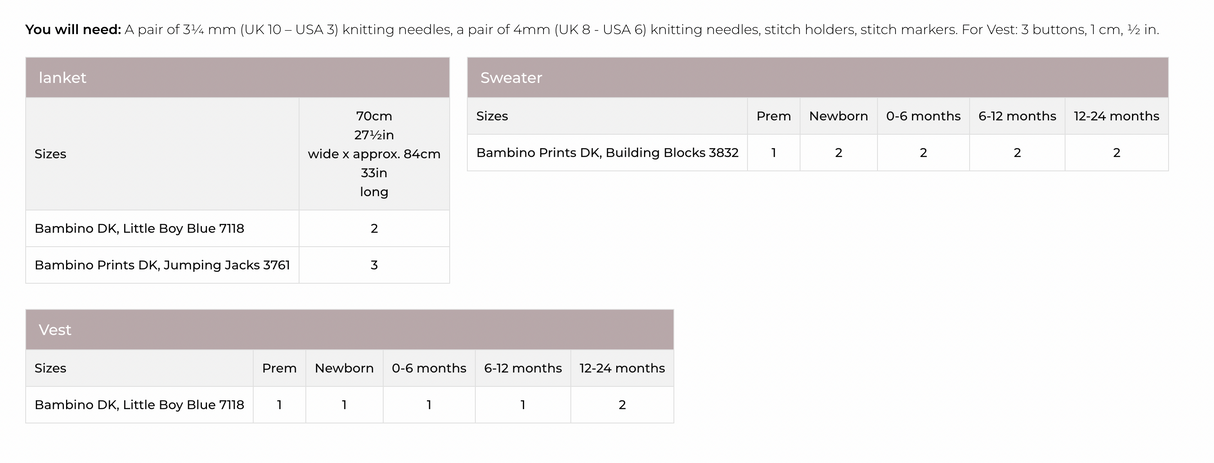The width and height of the screenshot is (1214, 463).
Task: Click the blanket dimensions cell starting with 70cm
Action: click(374, 154)
